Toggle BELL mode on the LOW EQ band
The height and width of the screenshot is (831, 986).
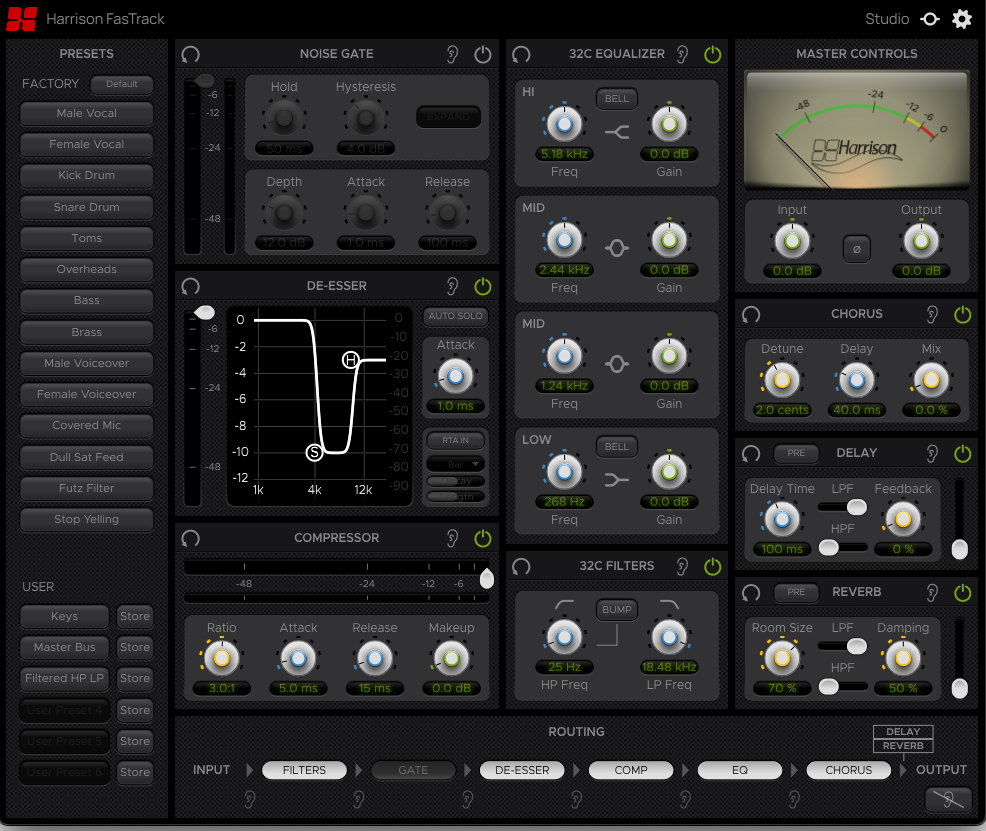[x=617, y=446]
